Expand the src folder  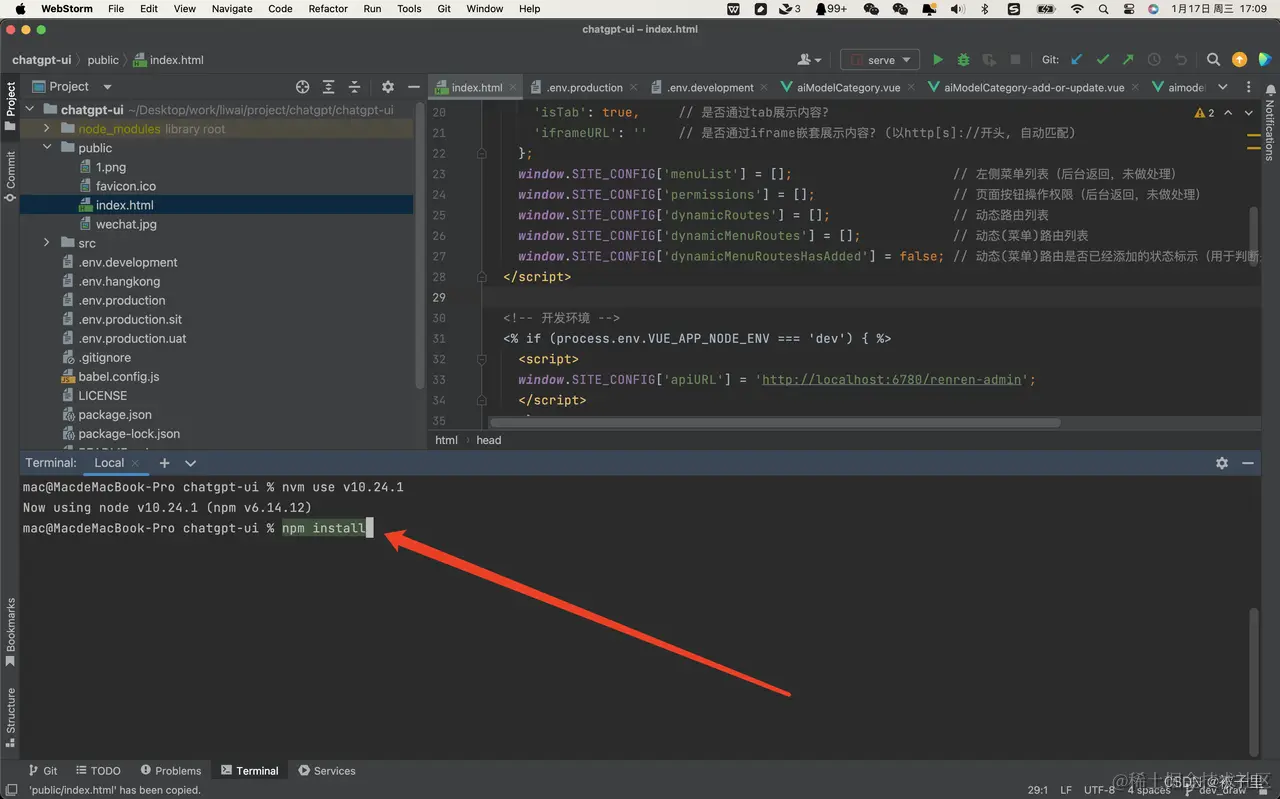point(47,243)
